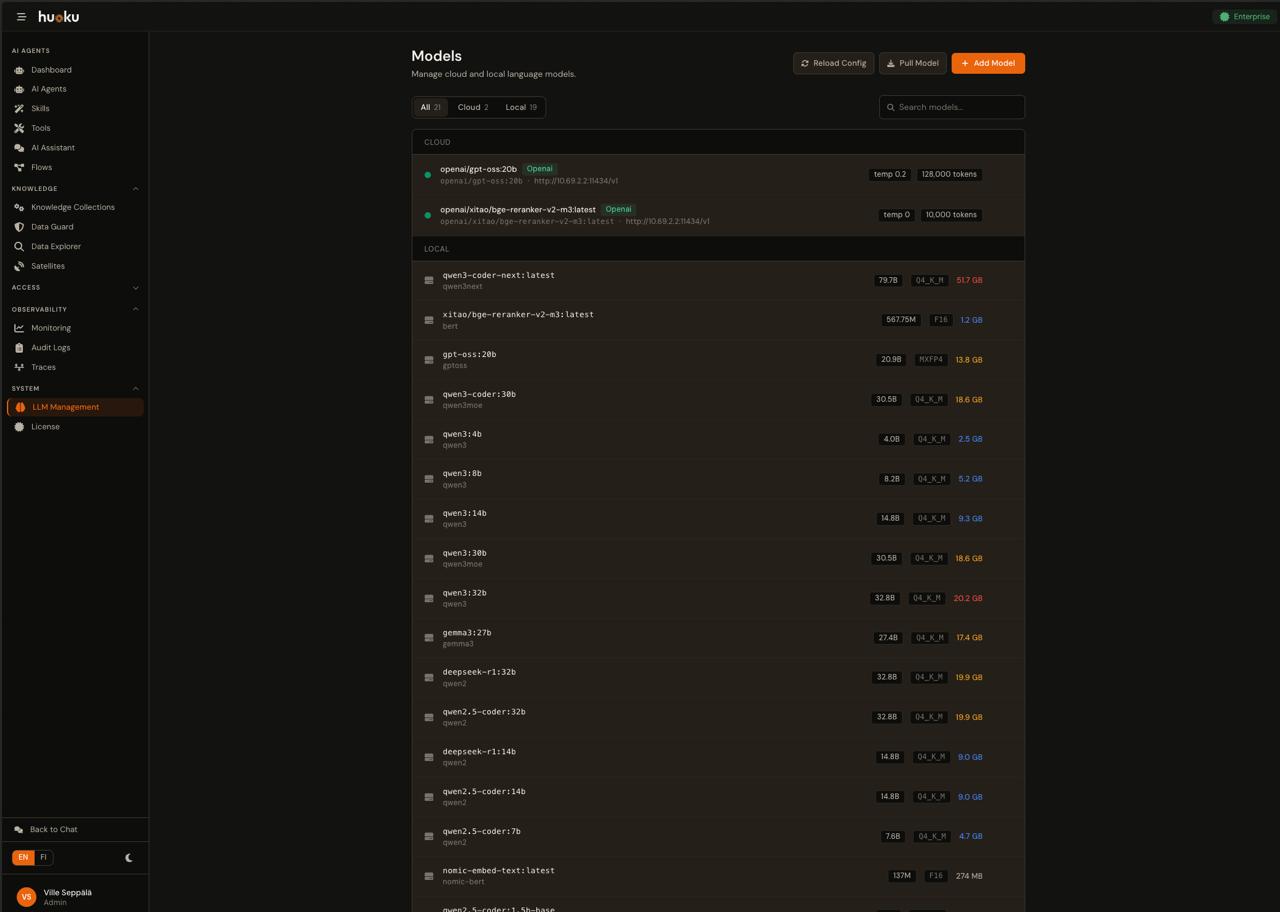The height and width of the screenshot is (912, 1280).
Task: Expand the Access section
Action: click(x=136, y=288)
